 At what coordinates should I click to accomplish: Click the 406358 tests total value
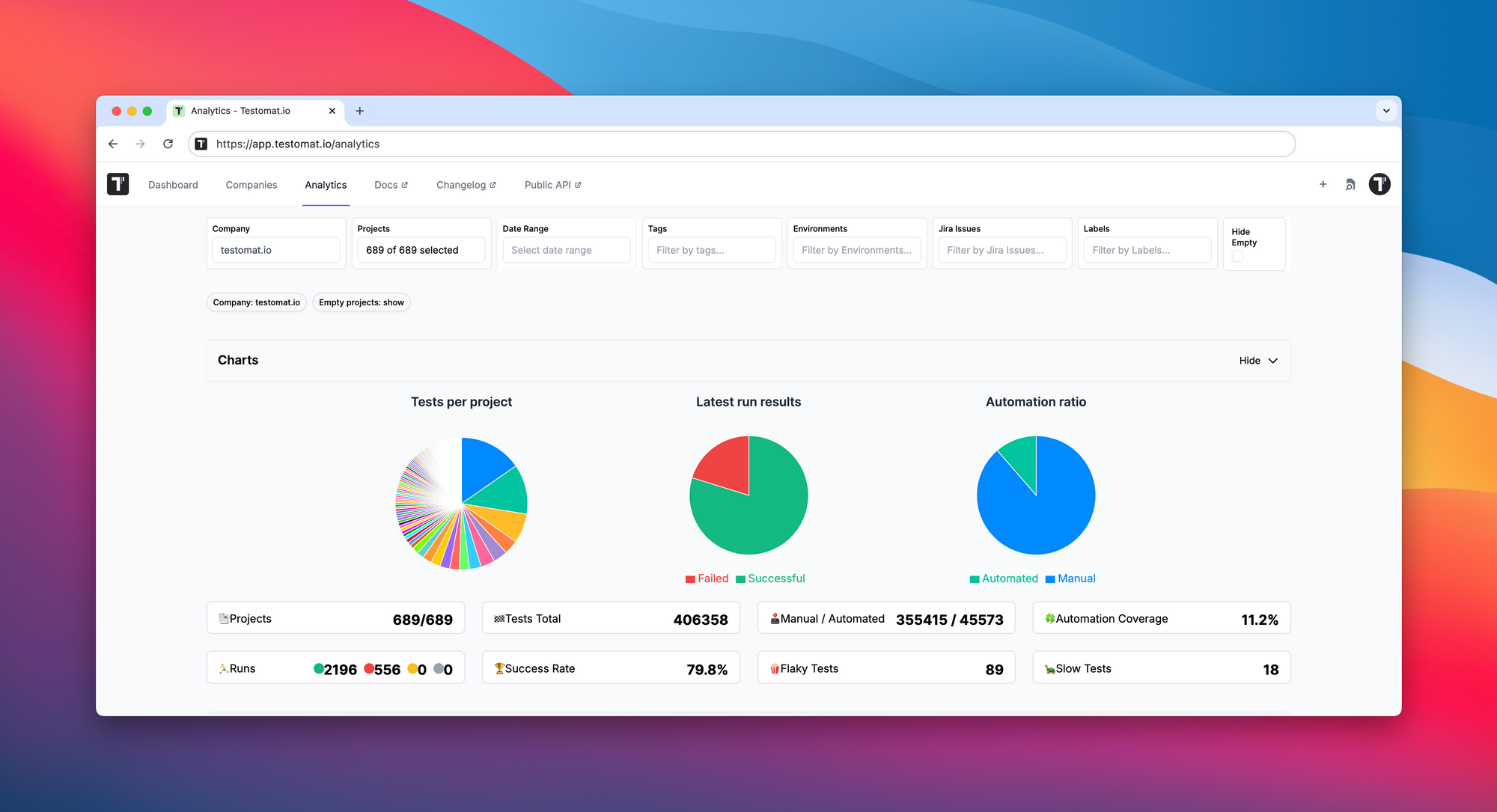(x=701, y=620)
